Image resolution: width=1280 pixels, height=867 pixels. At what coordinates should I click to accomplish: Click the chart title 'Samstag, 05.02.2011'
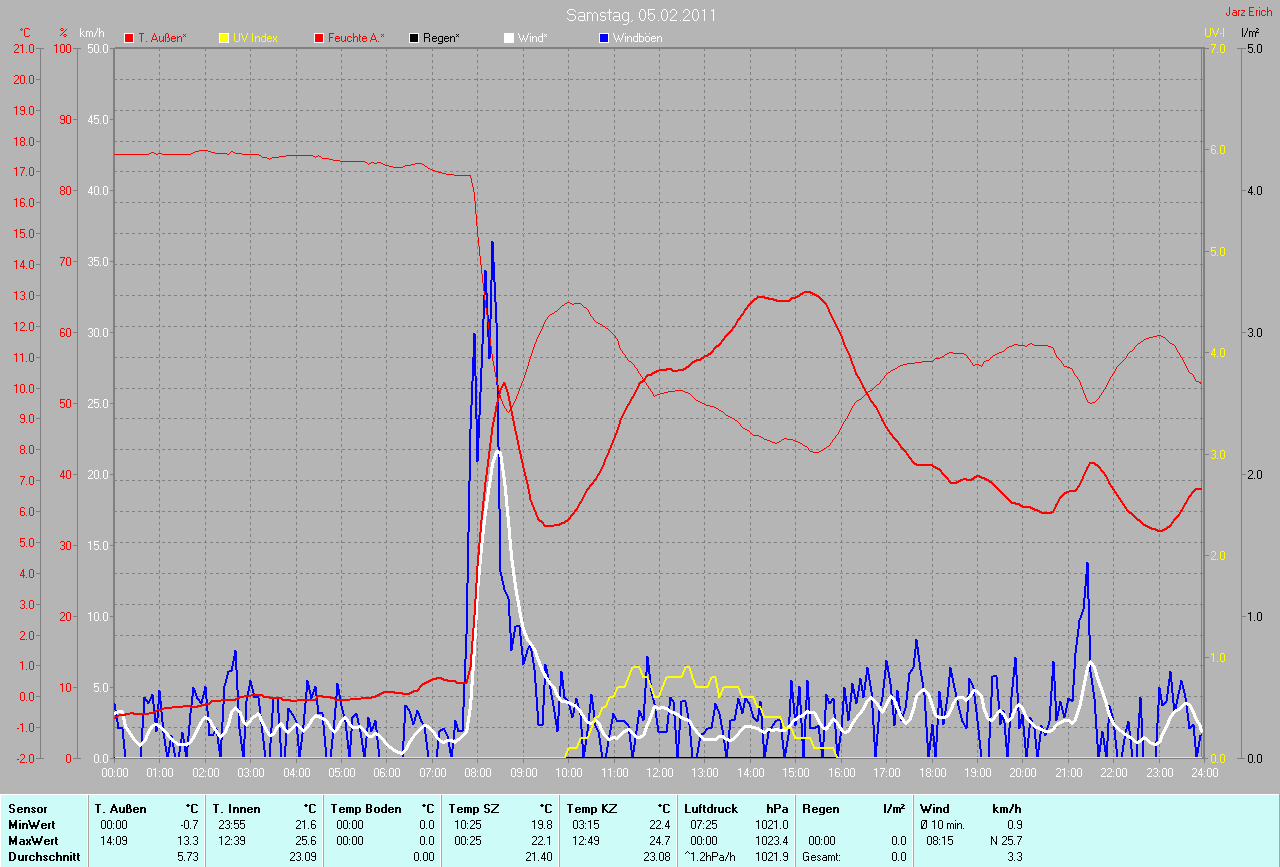point(641,15)
